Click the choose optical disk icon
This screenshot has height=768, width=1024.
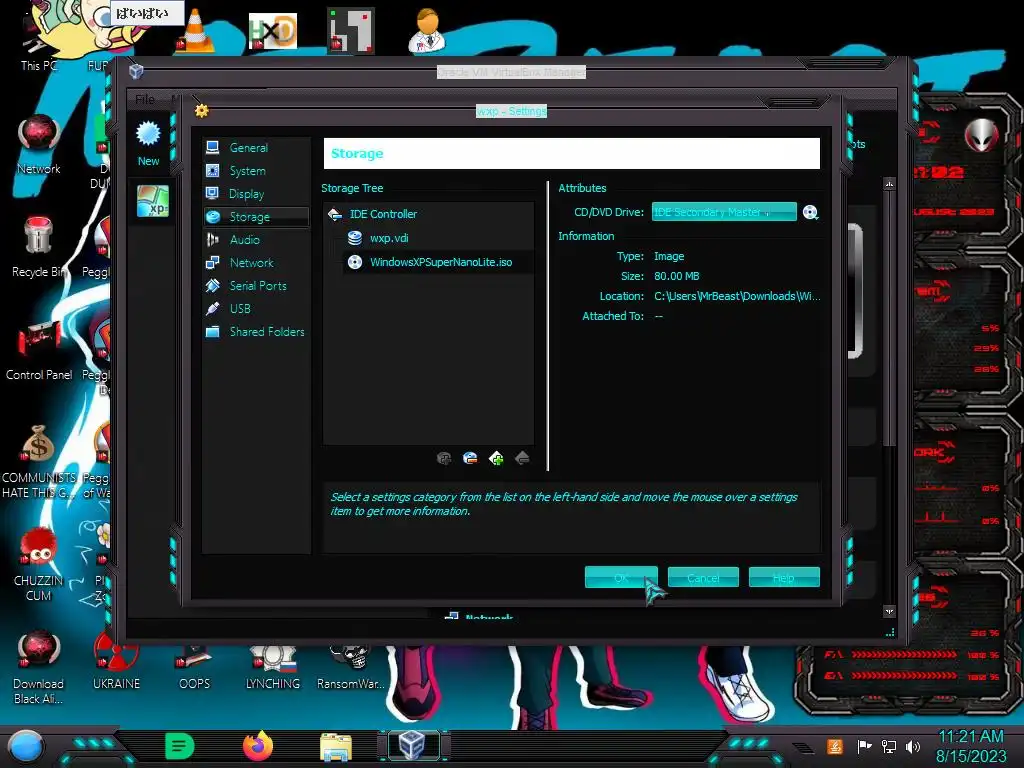click(810, 212)
